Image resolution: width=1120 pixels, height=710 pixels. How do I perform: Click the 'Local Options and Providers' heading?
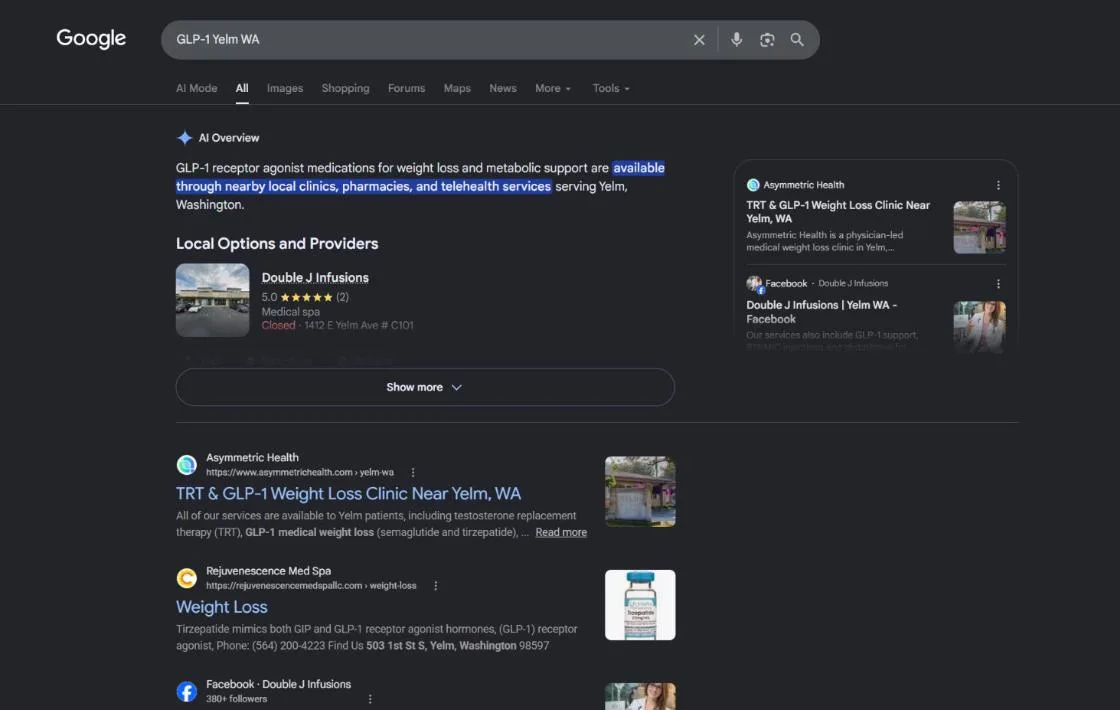[277, 244]
